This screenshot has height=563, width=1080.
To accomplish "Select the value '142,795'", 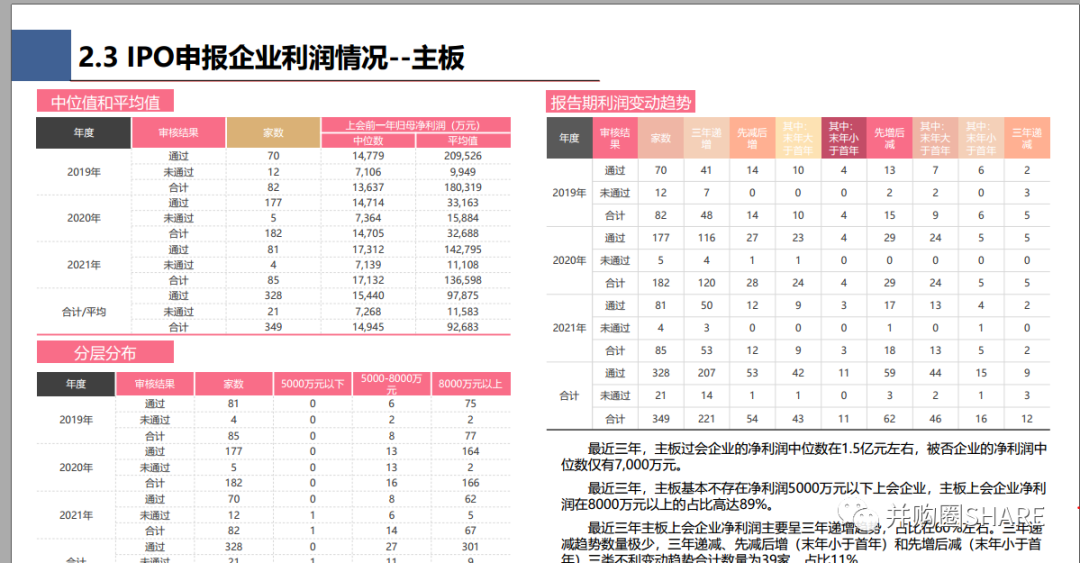I will click(x=463, y=249).
